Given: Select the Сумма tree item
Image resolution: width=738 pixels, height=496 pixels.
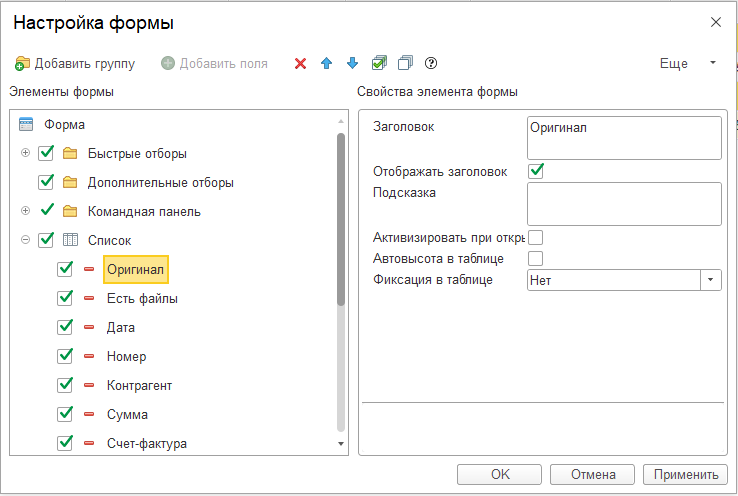Looking at the screenshot, I should coord(127,415).
